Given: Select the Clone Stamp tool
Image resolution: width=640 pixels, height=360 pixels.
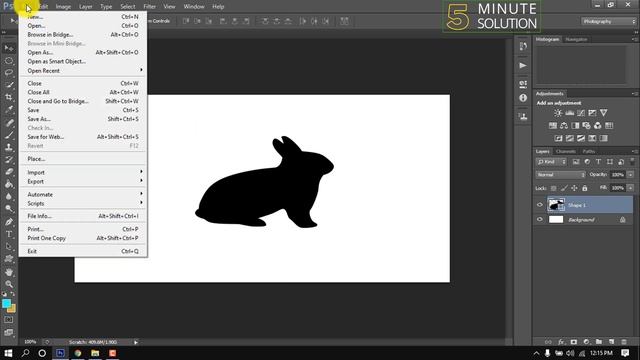Looking at the screenshot, I should [9, 147].
